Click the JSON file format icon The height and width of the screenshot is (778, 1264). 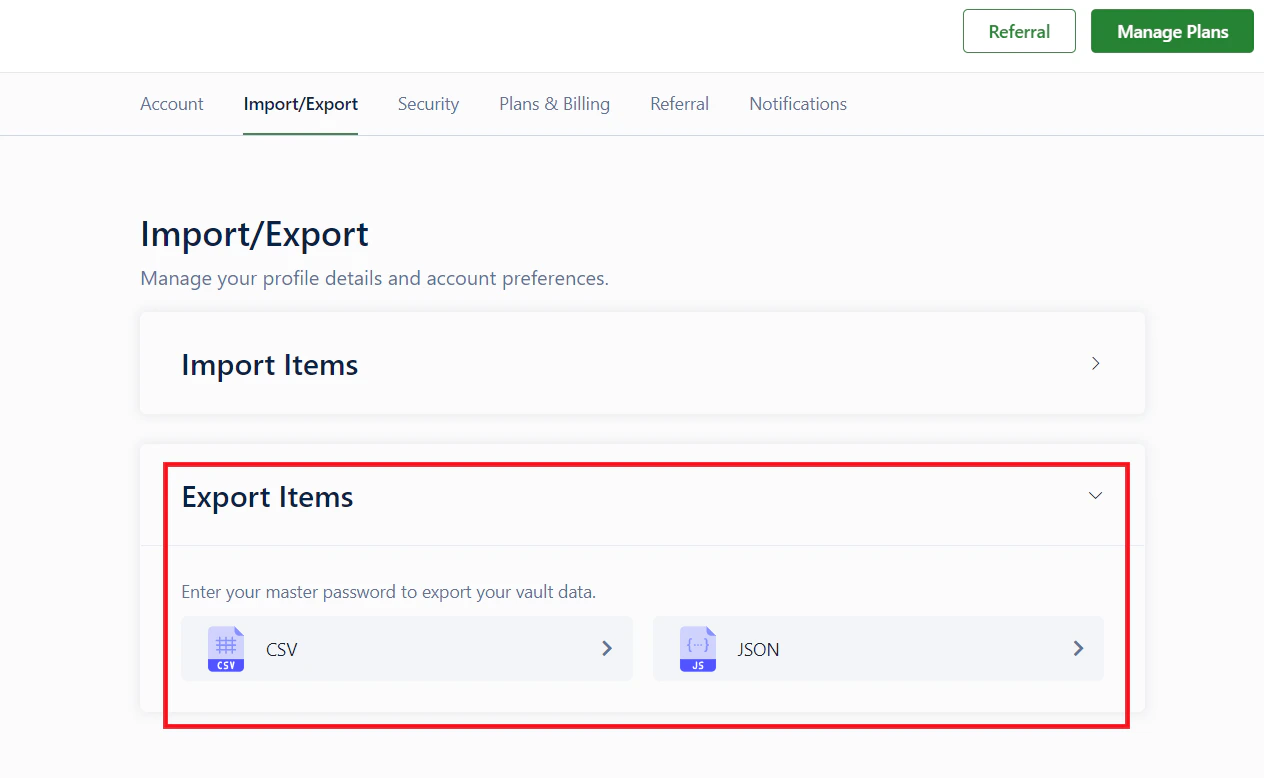(697, 648)
